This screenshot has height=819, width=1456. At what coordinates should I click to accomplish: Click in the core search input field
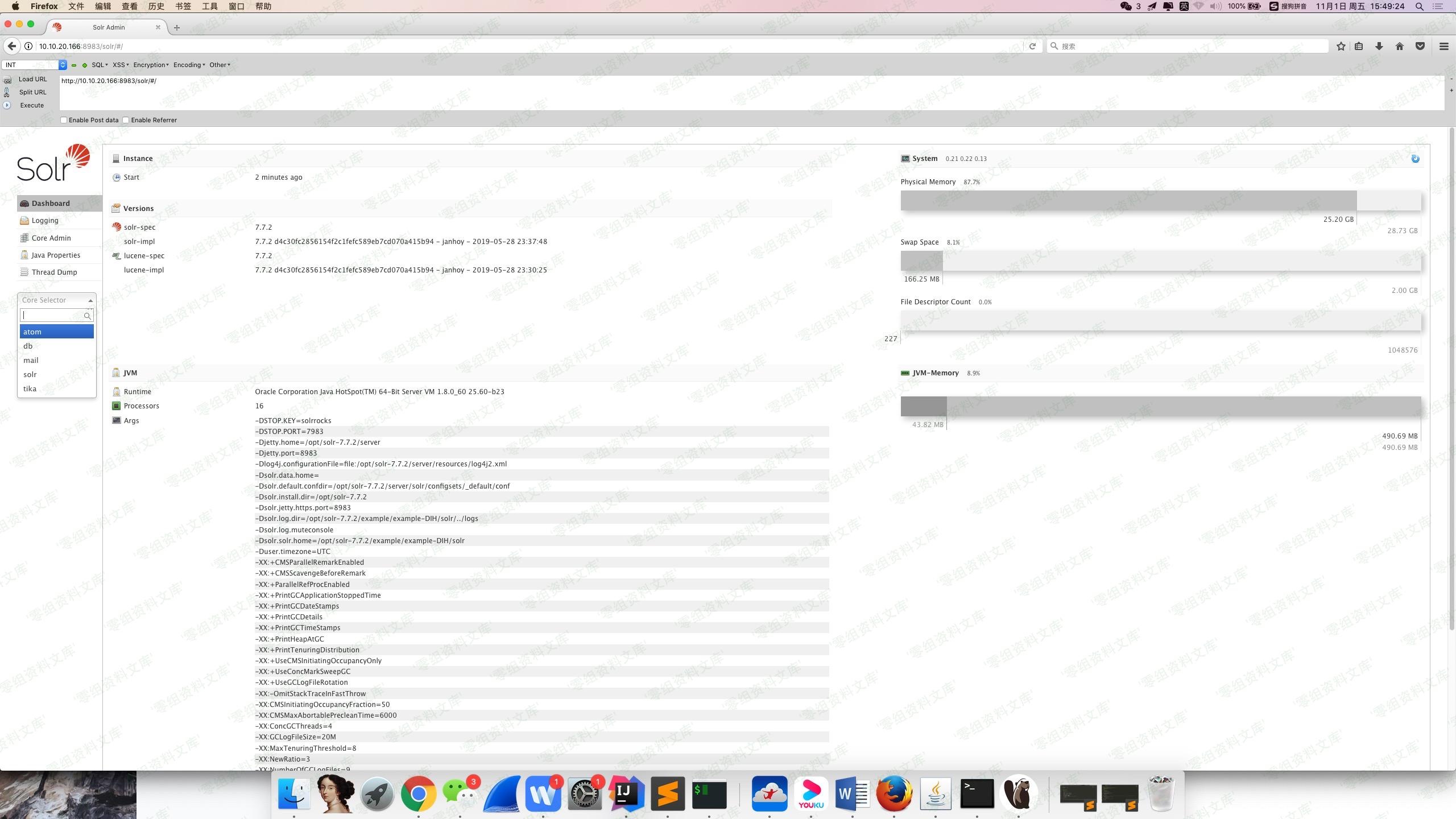tap(52, 315)
